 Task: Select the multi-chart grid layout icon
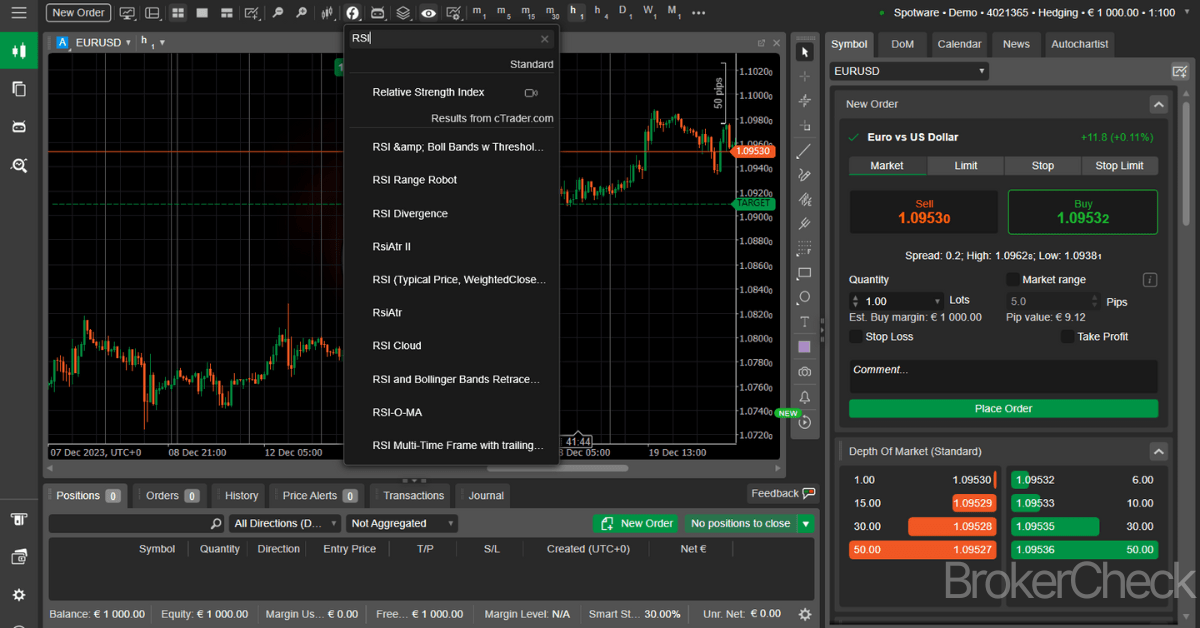[x=178, y=13]
